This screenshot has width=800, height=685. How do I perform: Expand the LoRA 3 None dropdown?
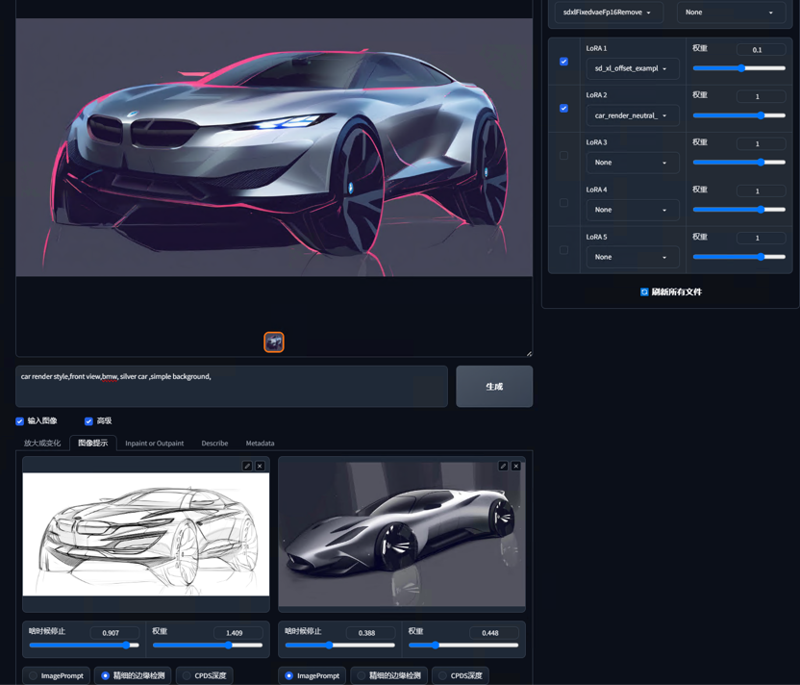633,163
